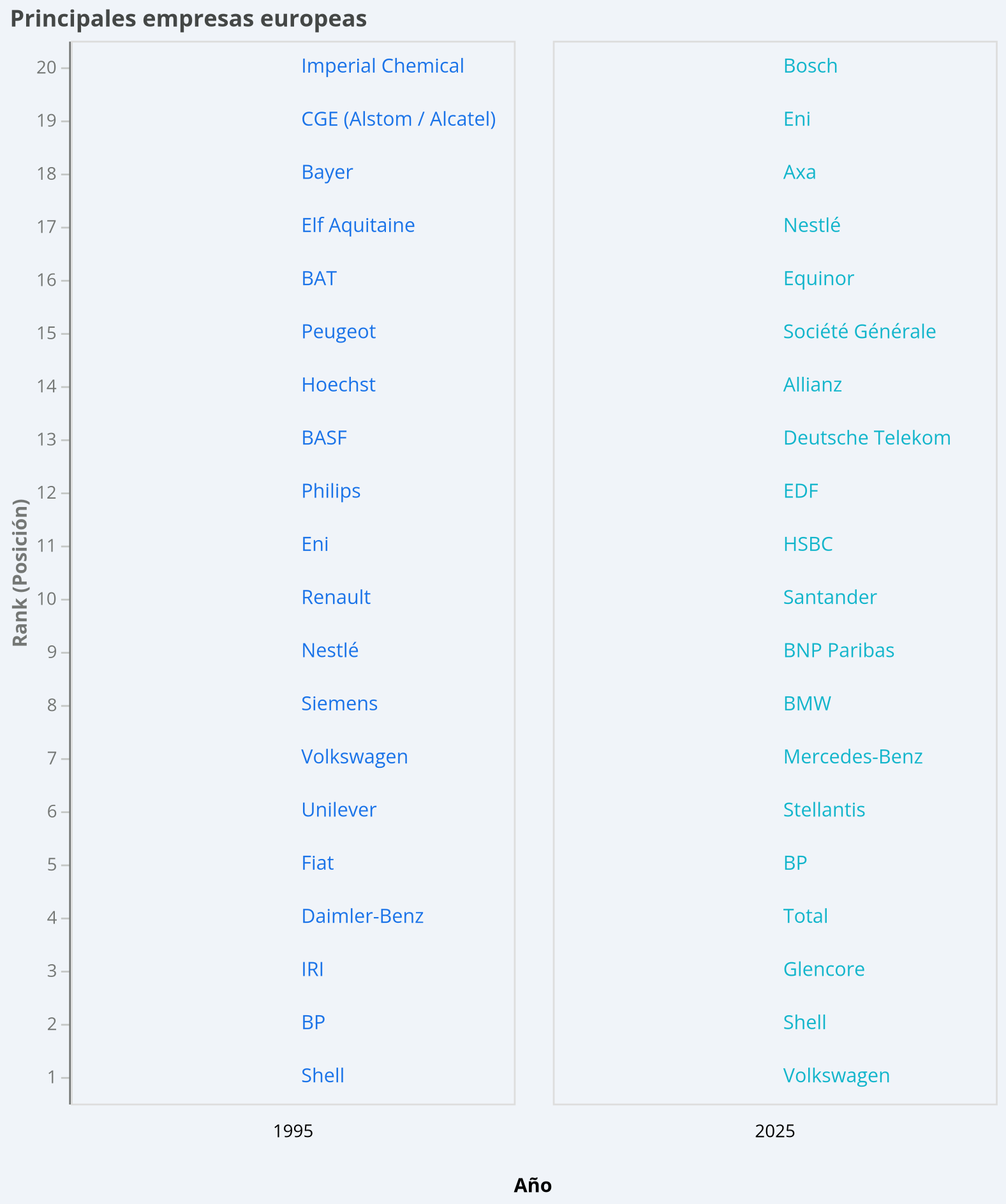Click the Stellantis company label
Screen dimensions: 1006x1204
click(x=824, y=810)
